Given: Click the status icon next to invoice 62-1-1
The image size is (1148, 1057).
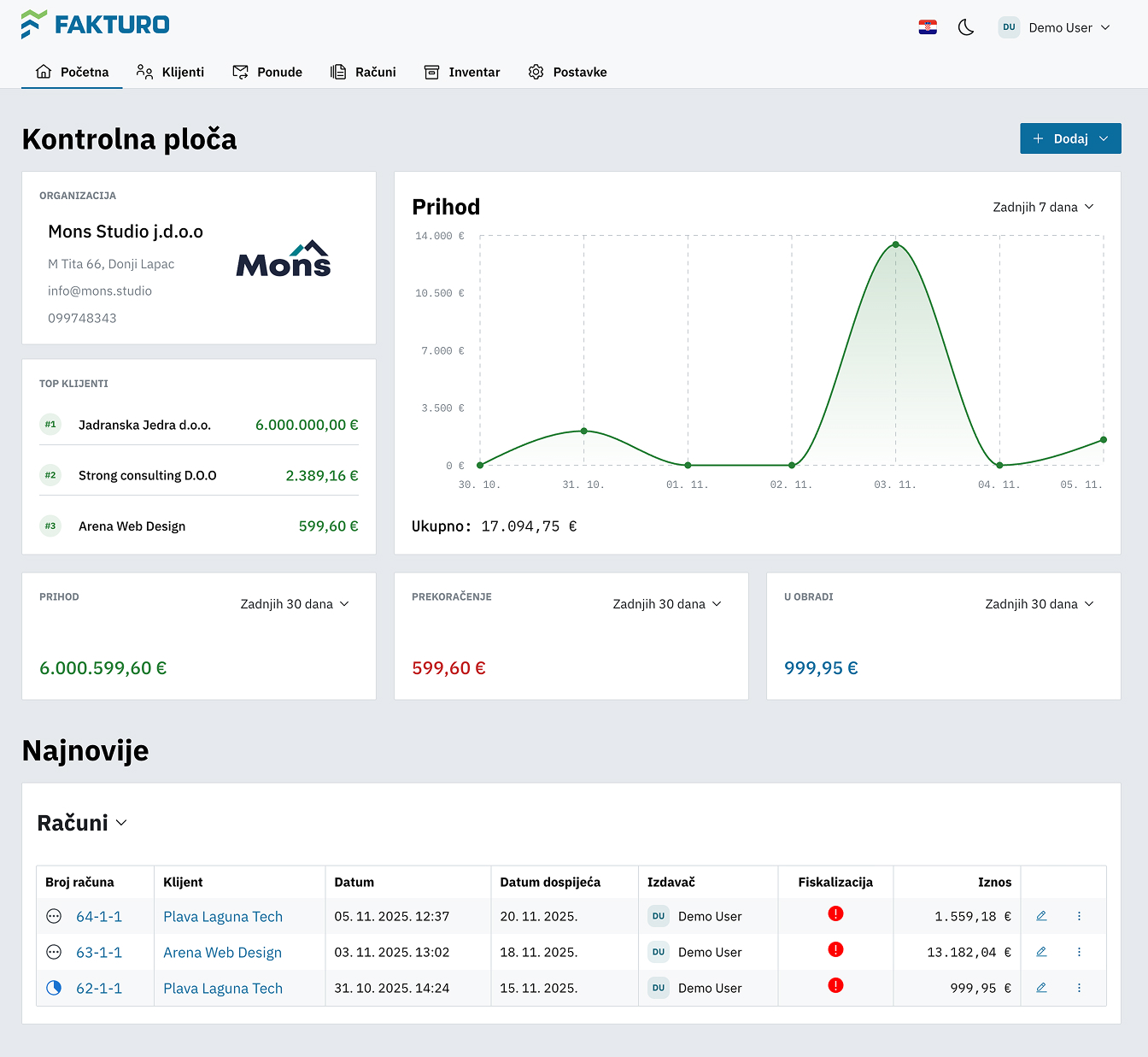Looking at the screenshot, I should point(54,987).
